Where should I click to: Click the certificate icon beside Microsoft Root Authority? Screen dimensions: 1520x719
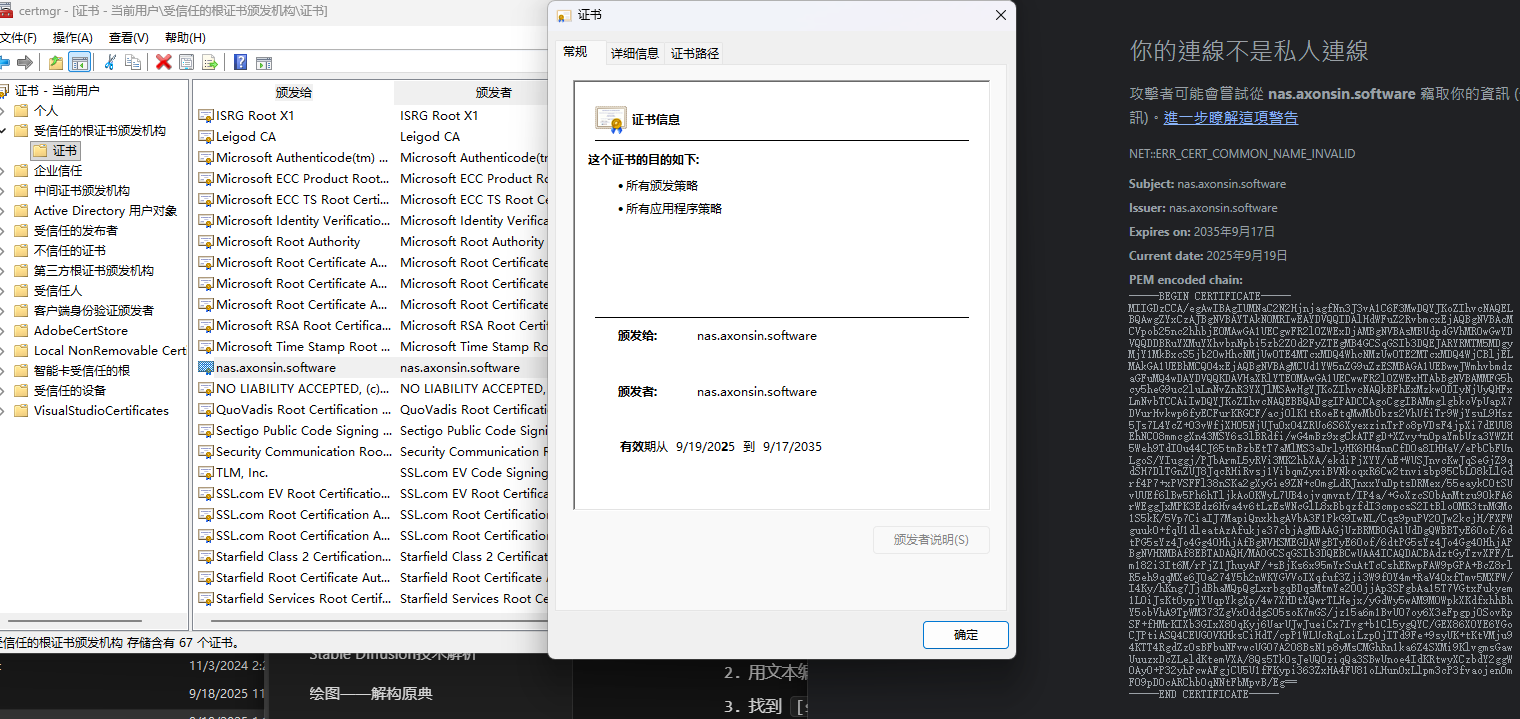coord(206,242)
